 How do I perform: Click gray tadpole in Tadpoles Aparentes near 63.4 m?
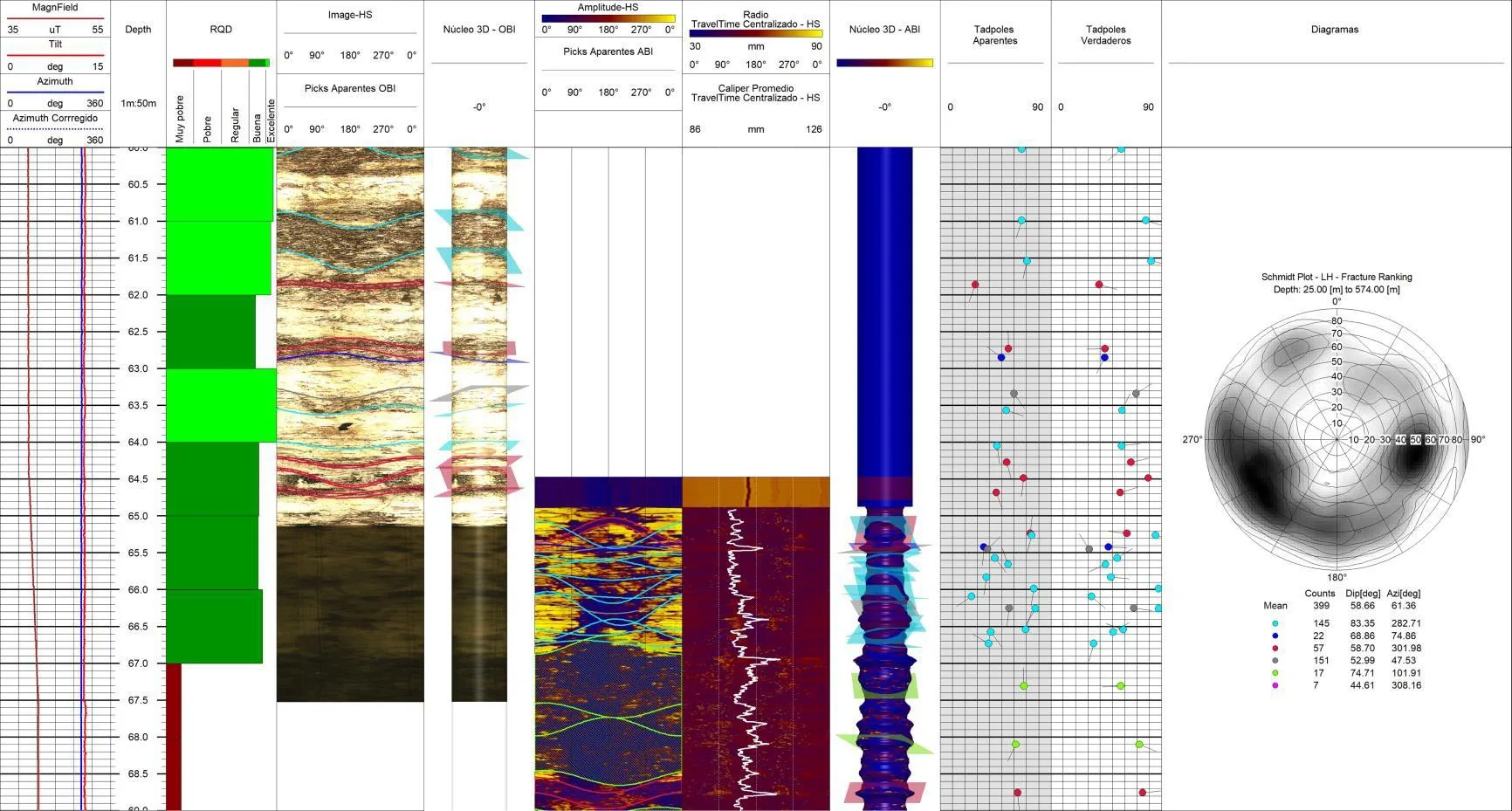coord(1014,394)
